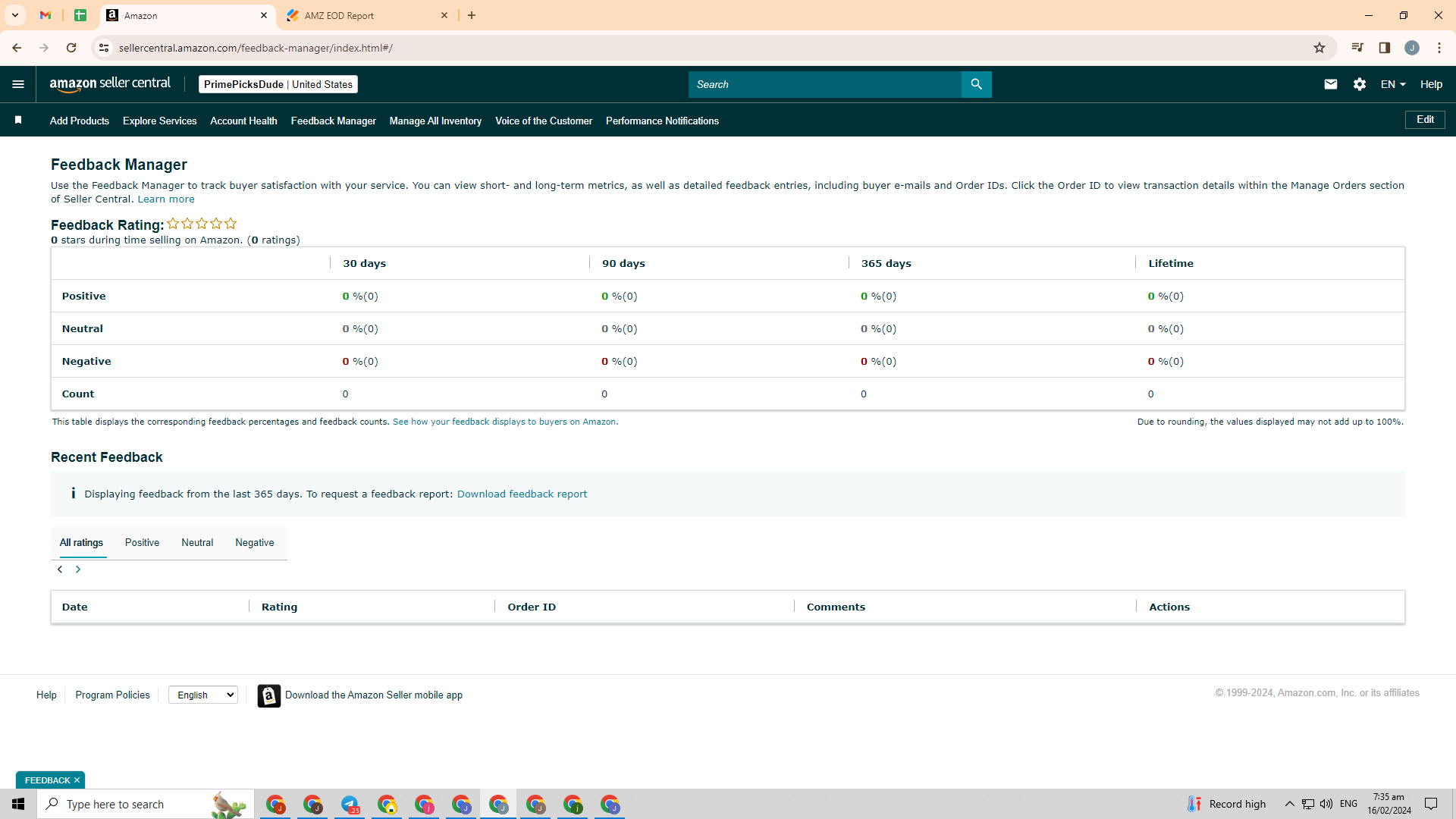Click the volume icon in system tray
Screen dimensions: 1456x819
coord(1326,804)
